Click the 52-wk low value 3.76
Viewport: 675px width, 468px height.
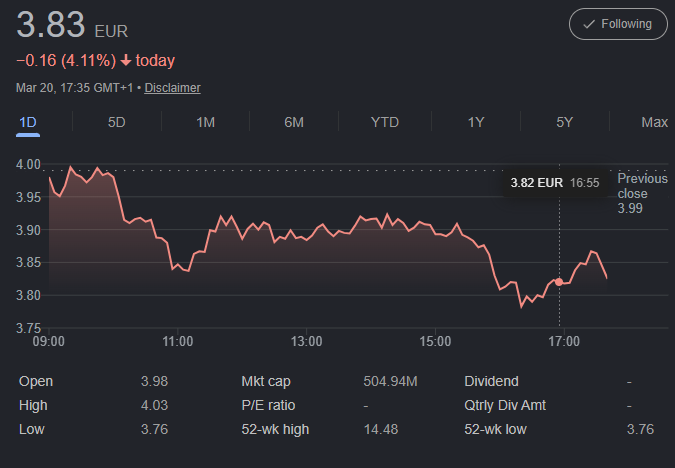pyautogui.click(x=640, y=429)
